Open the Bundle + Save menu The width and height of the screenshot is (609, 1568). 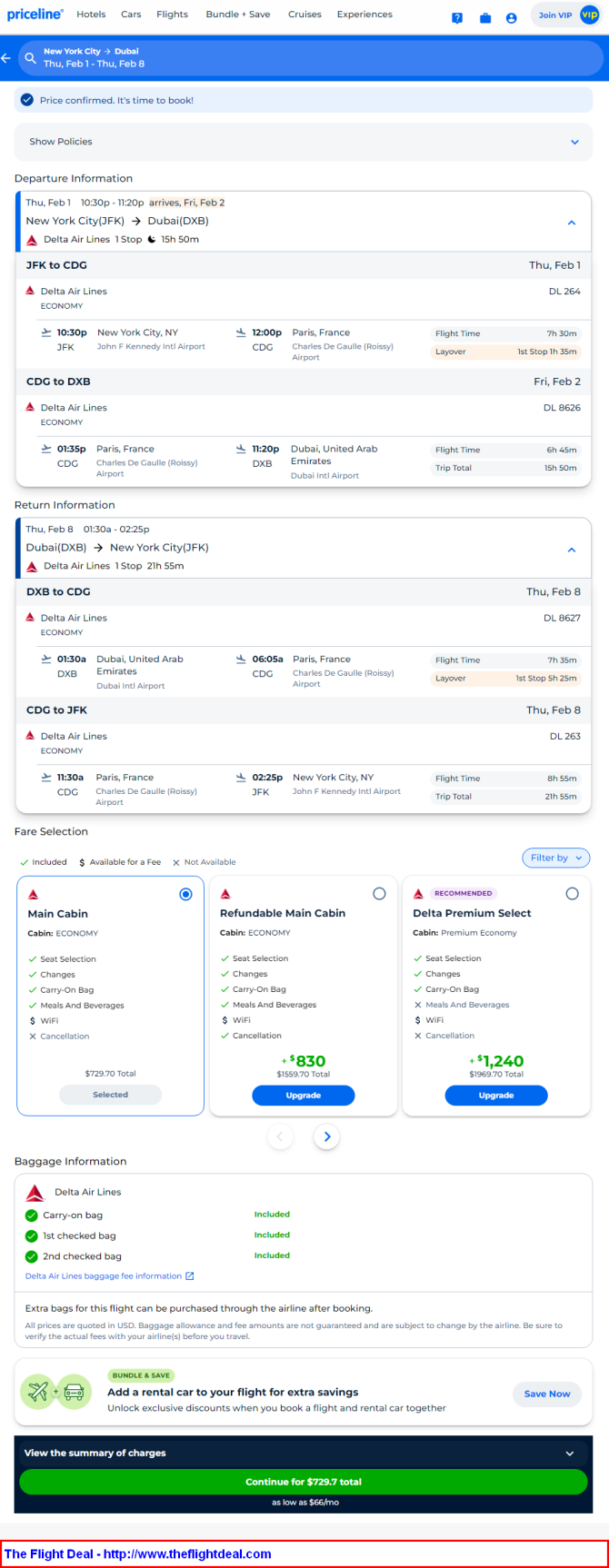click(x=238, y=15)
